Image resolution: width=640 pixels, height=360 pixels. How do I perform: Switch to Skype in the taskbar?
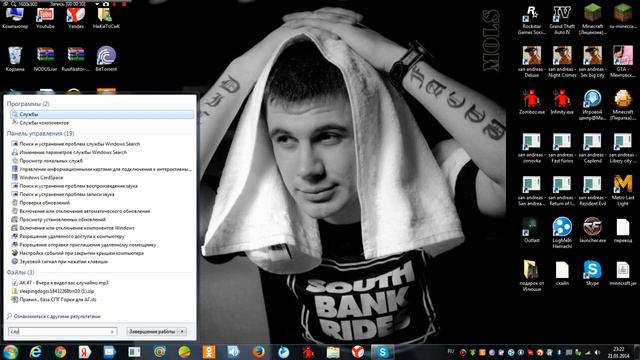pos(382,352)
